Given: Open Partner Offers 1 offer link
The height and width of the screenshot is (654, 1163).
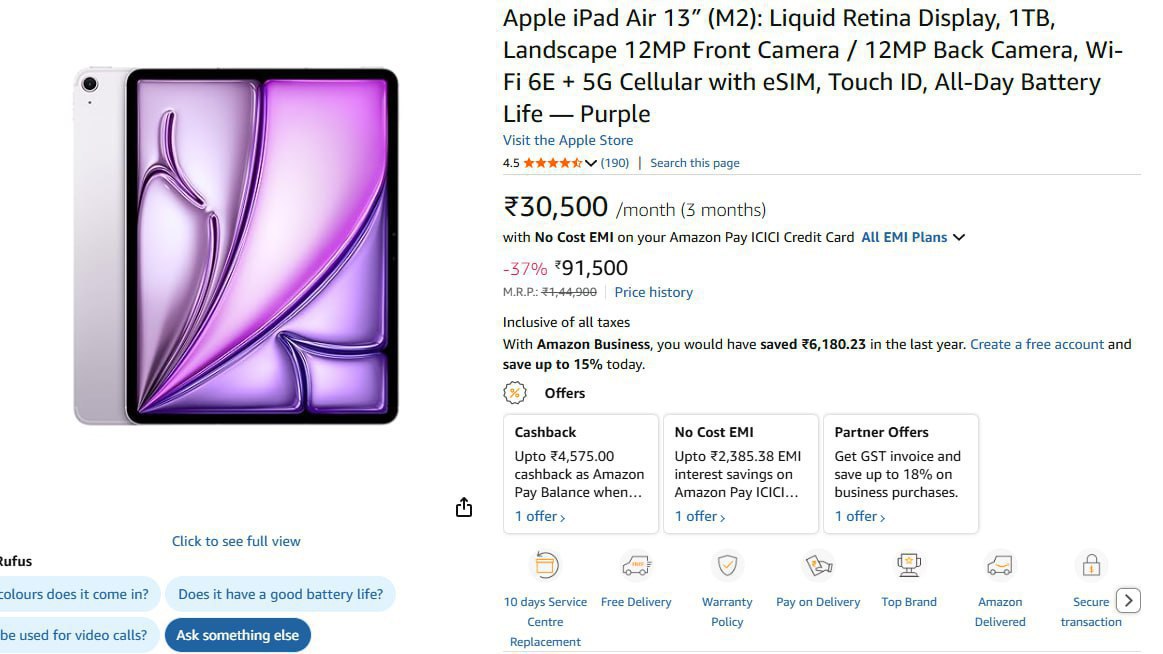Looking at the screenshot, I should click(860, 516).
